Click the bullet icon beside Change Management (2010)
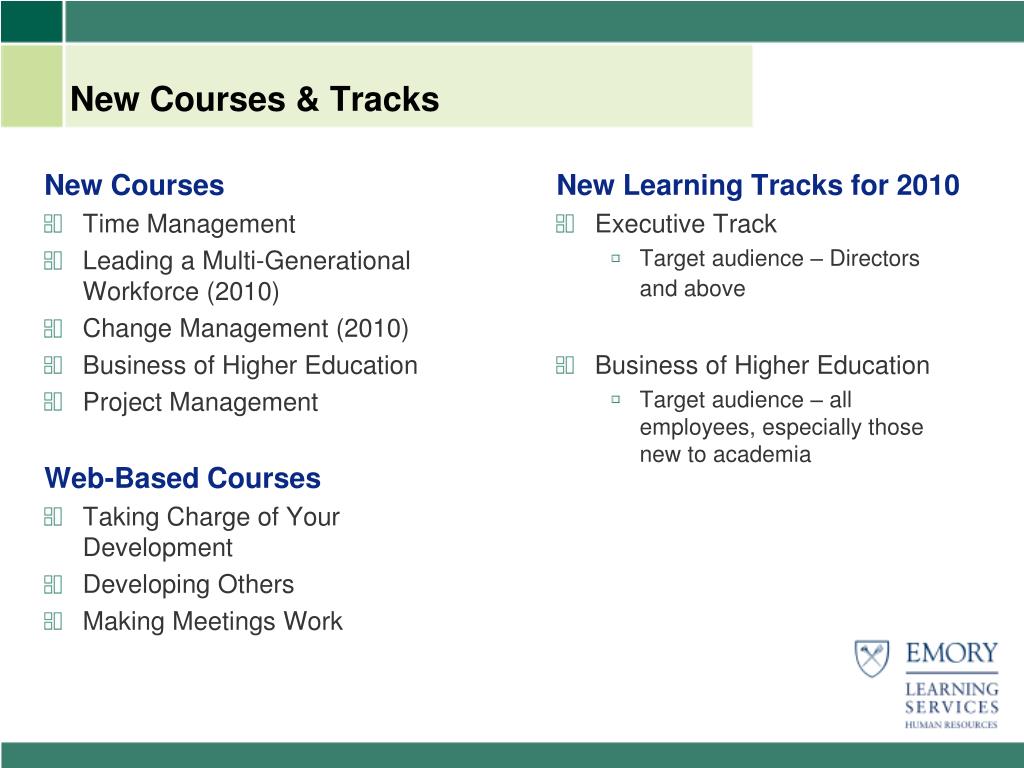1024x768 pixels. 53,328
